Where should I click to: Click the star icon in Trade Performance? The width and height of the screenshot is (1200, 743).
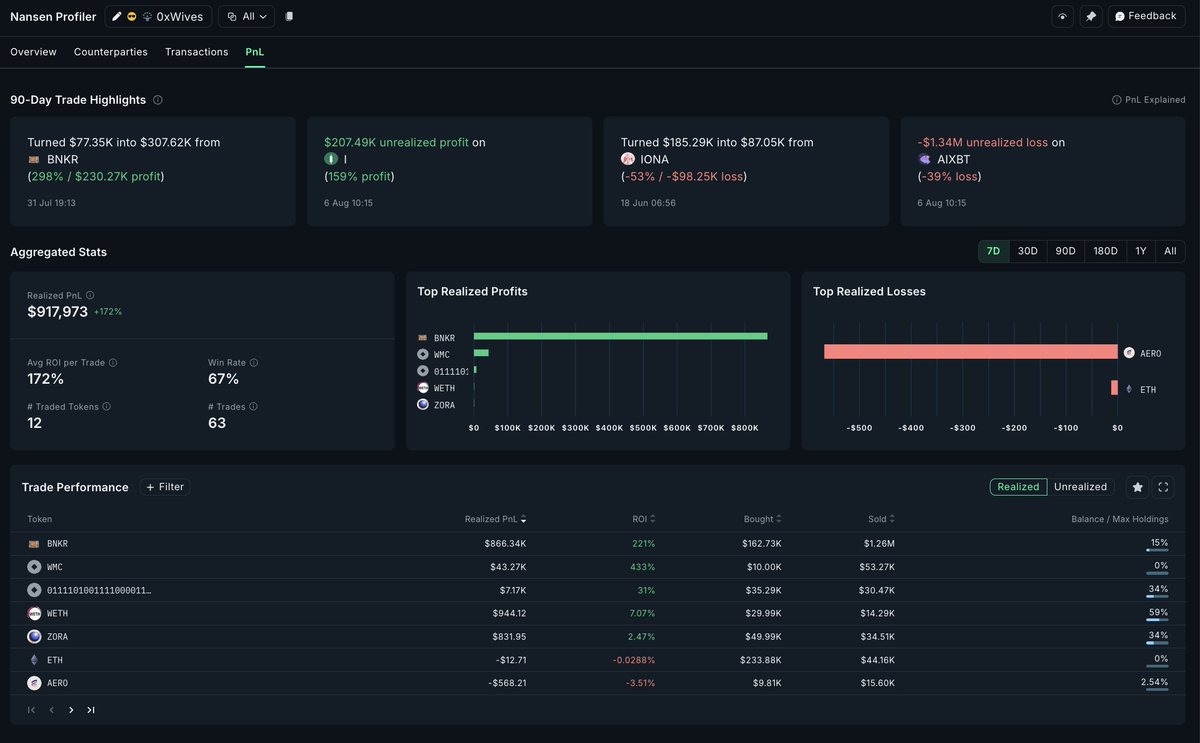click(1137, 487)
